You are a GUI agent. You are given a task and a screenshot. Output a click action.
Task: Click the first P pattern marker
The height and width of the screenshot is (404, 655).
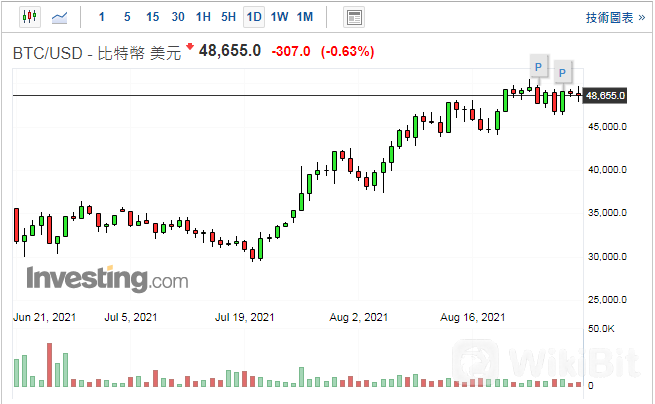pyautogui.click(x=538, y=66)
